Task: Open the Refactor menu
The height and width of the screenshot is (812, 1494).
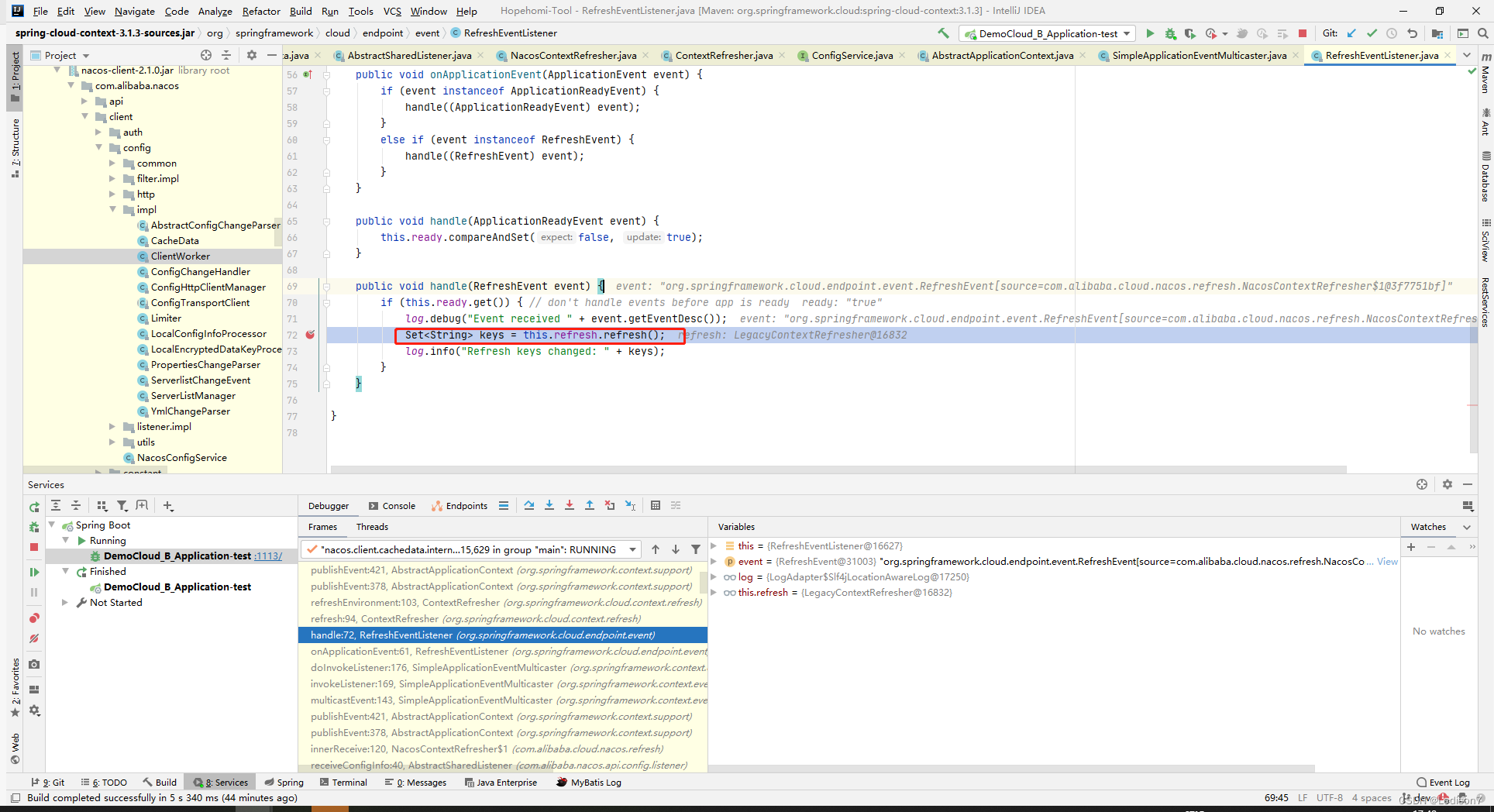Action: coord(261,11)
